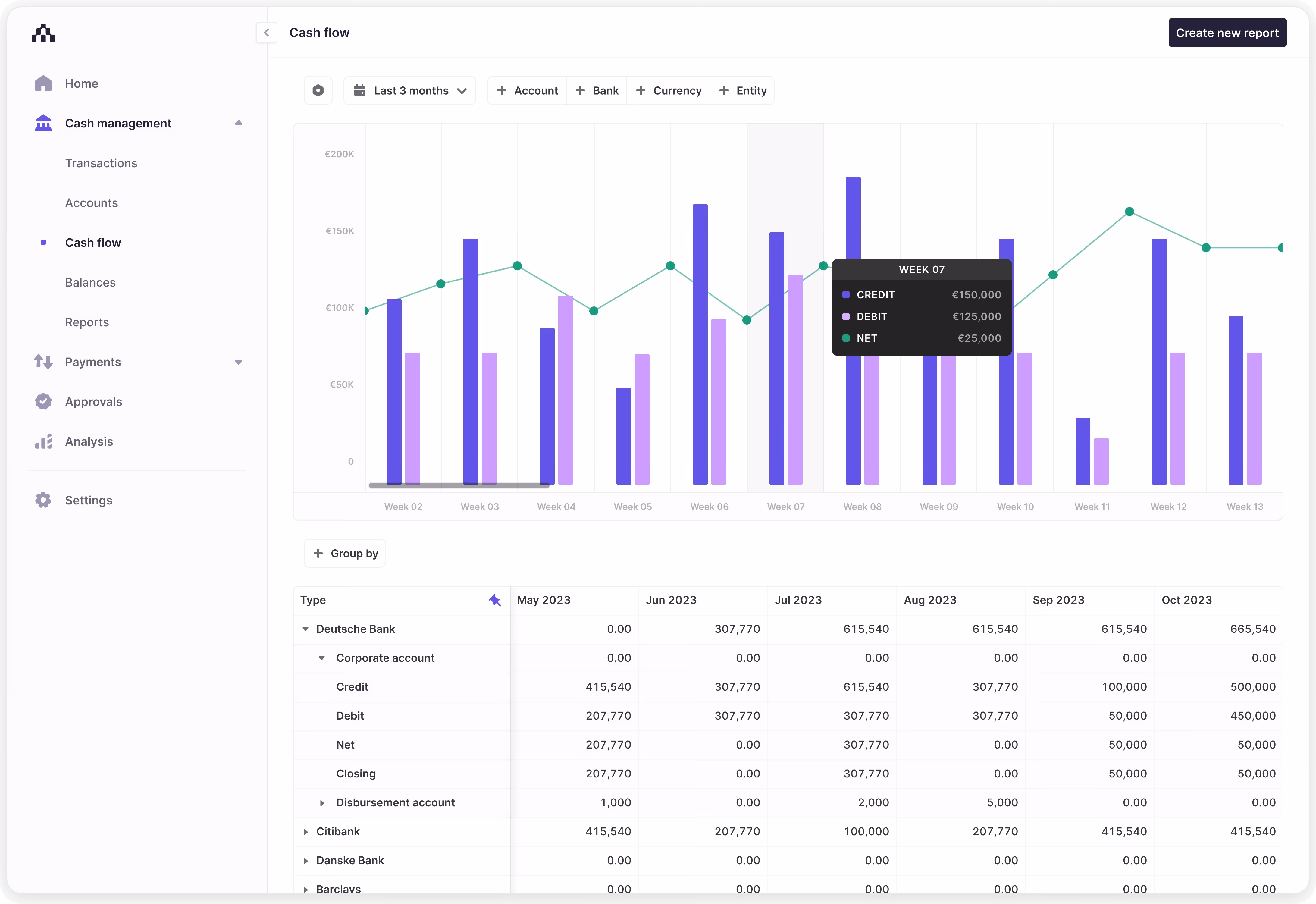Click the Analysis bar chart icon
This screenshot has width=1316, height=904.
[43, 442]
